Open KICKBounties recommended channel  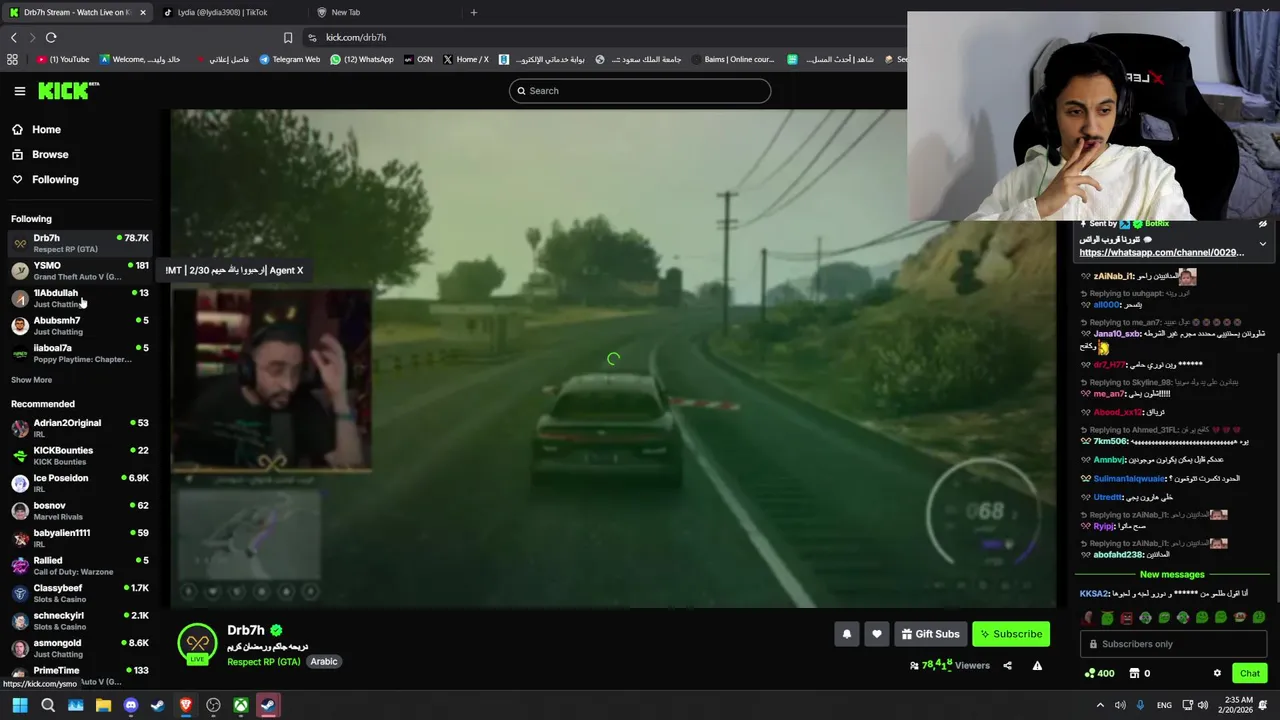(x=80, y=456)
